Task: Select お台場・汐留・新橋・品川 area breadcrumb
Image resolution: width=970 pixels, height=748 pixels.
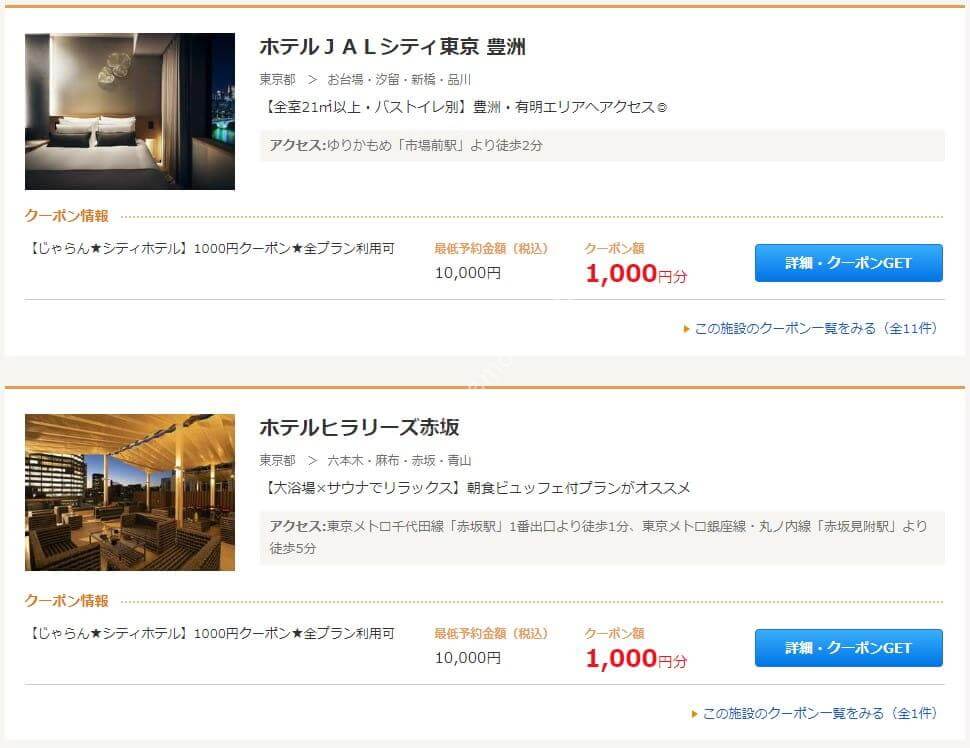Action: click(399, 80)
